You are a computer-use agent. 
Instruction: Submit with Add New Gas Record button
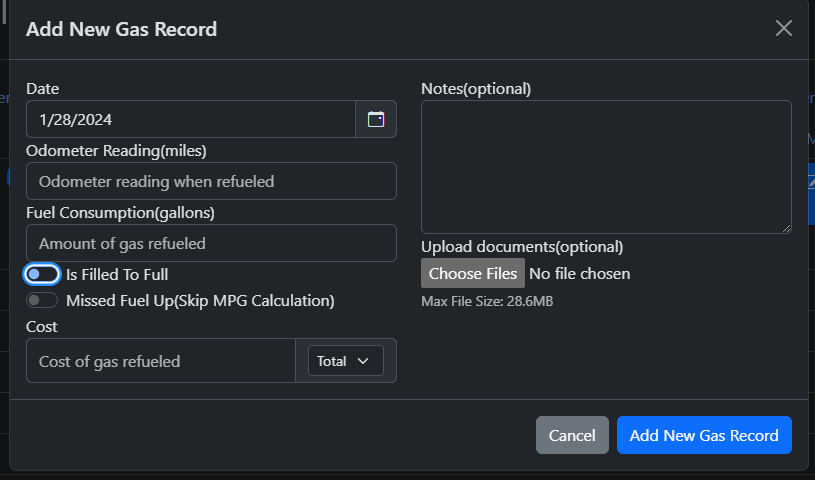(704, 435)
